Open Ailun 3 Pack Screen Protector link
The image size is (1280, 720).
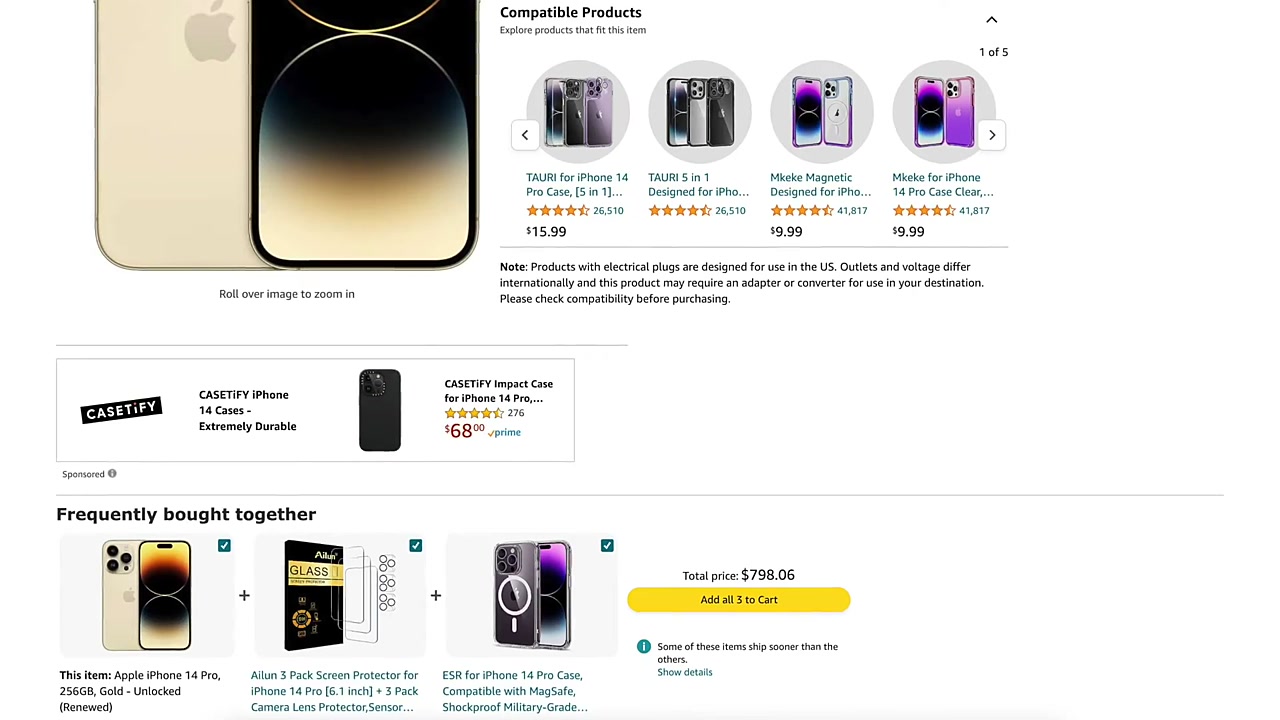click(x=334, y=691)
